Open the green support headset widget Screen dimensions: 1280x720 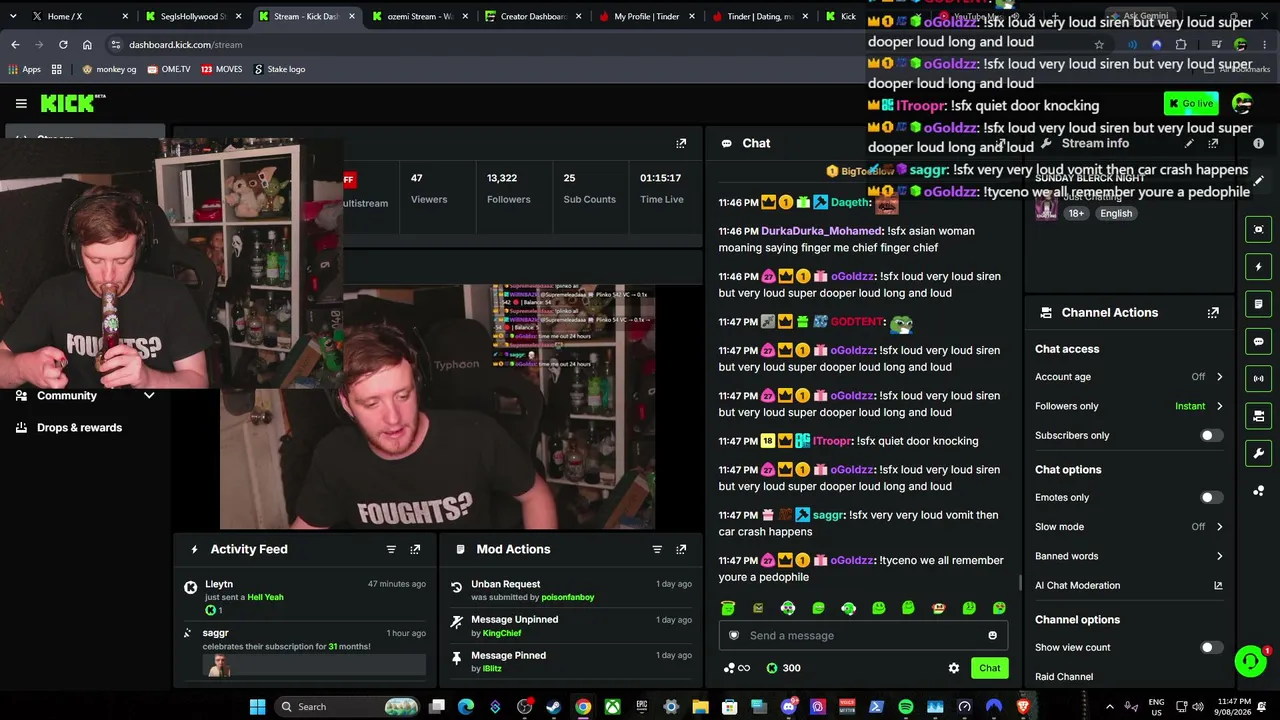(x=1250, y=661)
